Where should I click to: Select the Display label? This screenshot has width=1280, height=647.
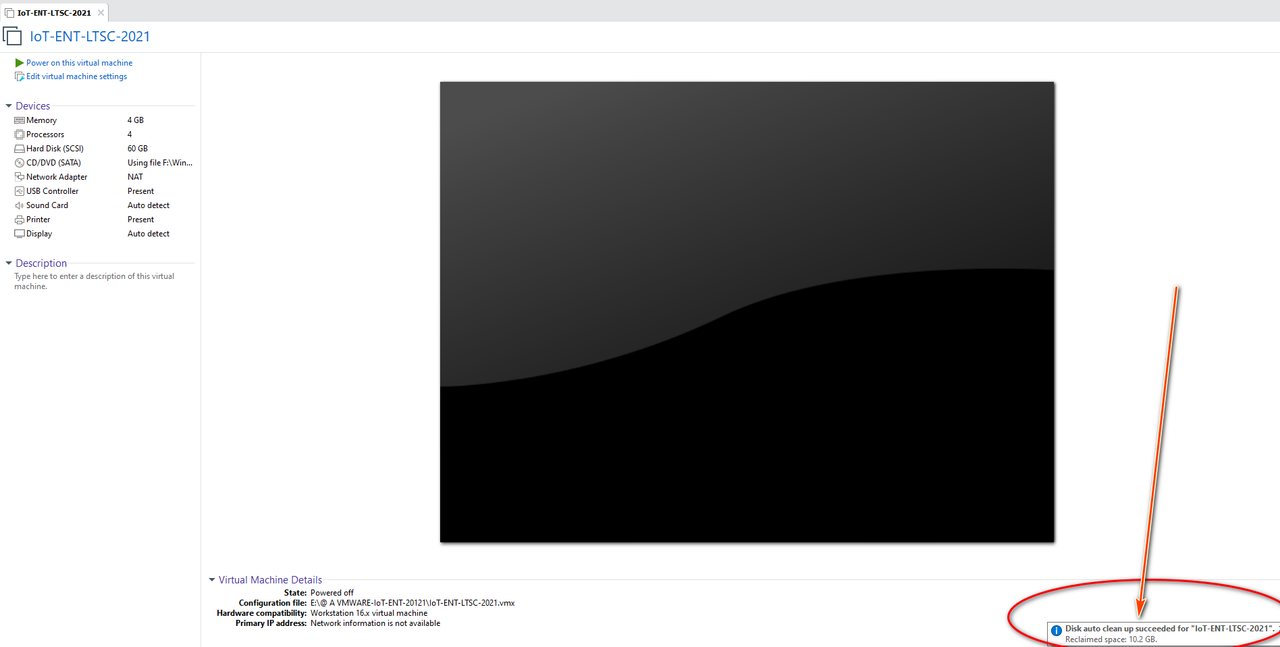[x=39, y=233]
